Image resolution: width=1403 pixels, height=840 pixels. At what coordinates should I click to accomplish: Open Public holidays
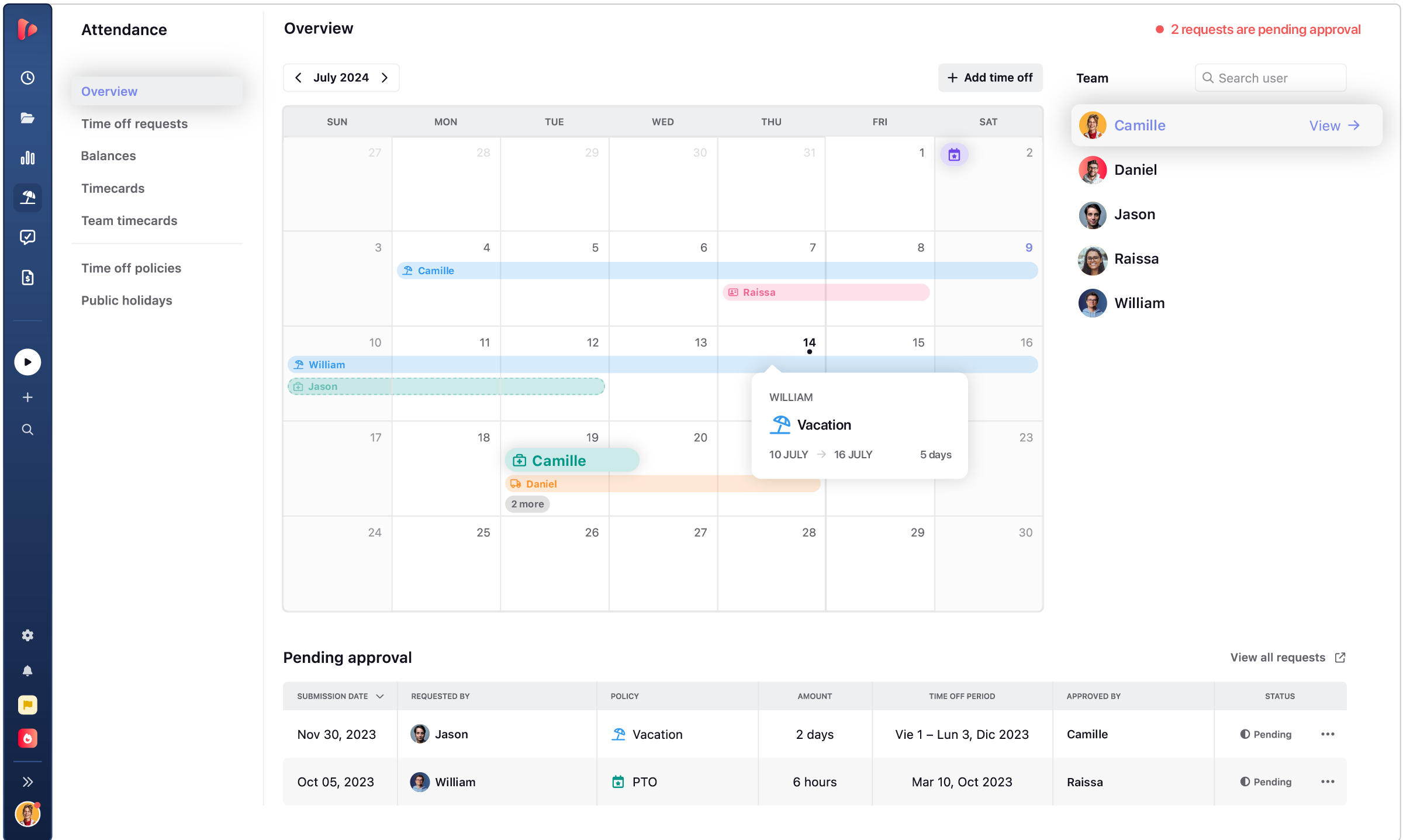click(127, 300)
